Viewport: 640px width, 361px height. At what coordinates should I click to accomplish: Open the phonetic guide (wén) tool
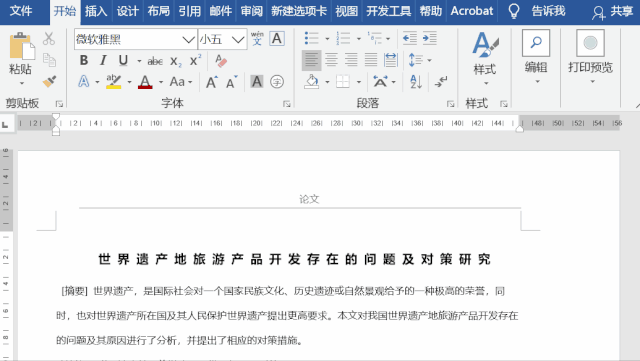(x=257, y=38)
